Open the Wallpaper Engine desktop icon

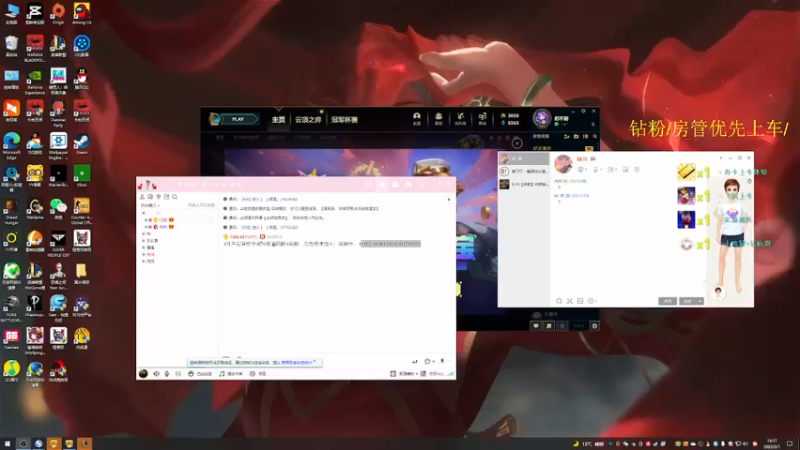pyautogui.click(x=58, y=146)
